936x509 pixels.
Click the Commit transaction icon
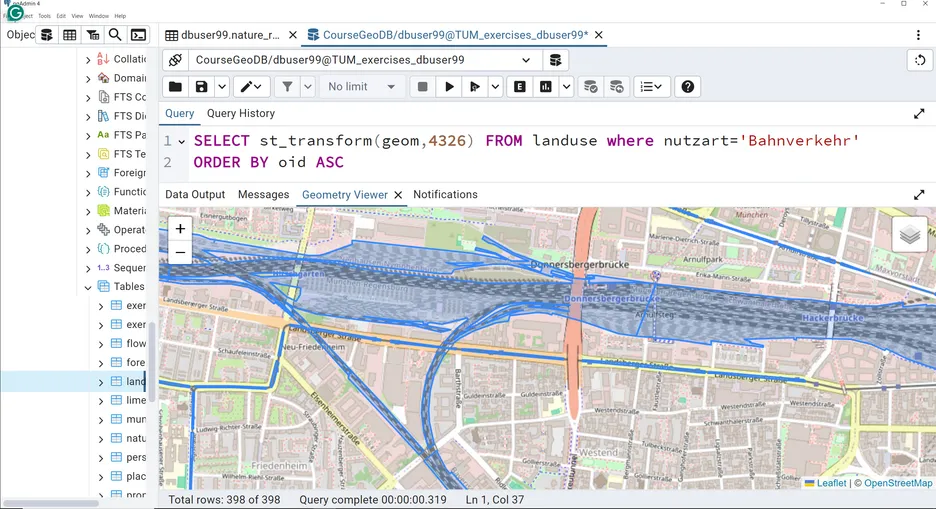(590, 87)
